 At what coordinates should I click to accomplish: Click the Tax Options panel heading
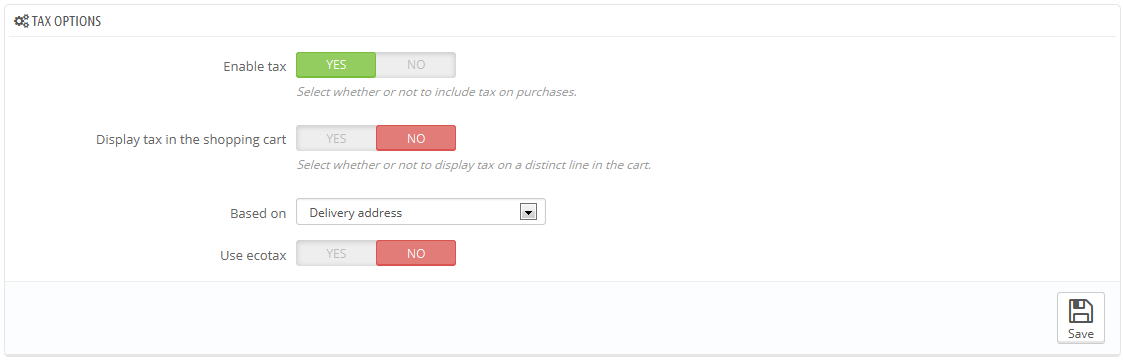point(66,21)
